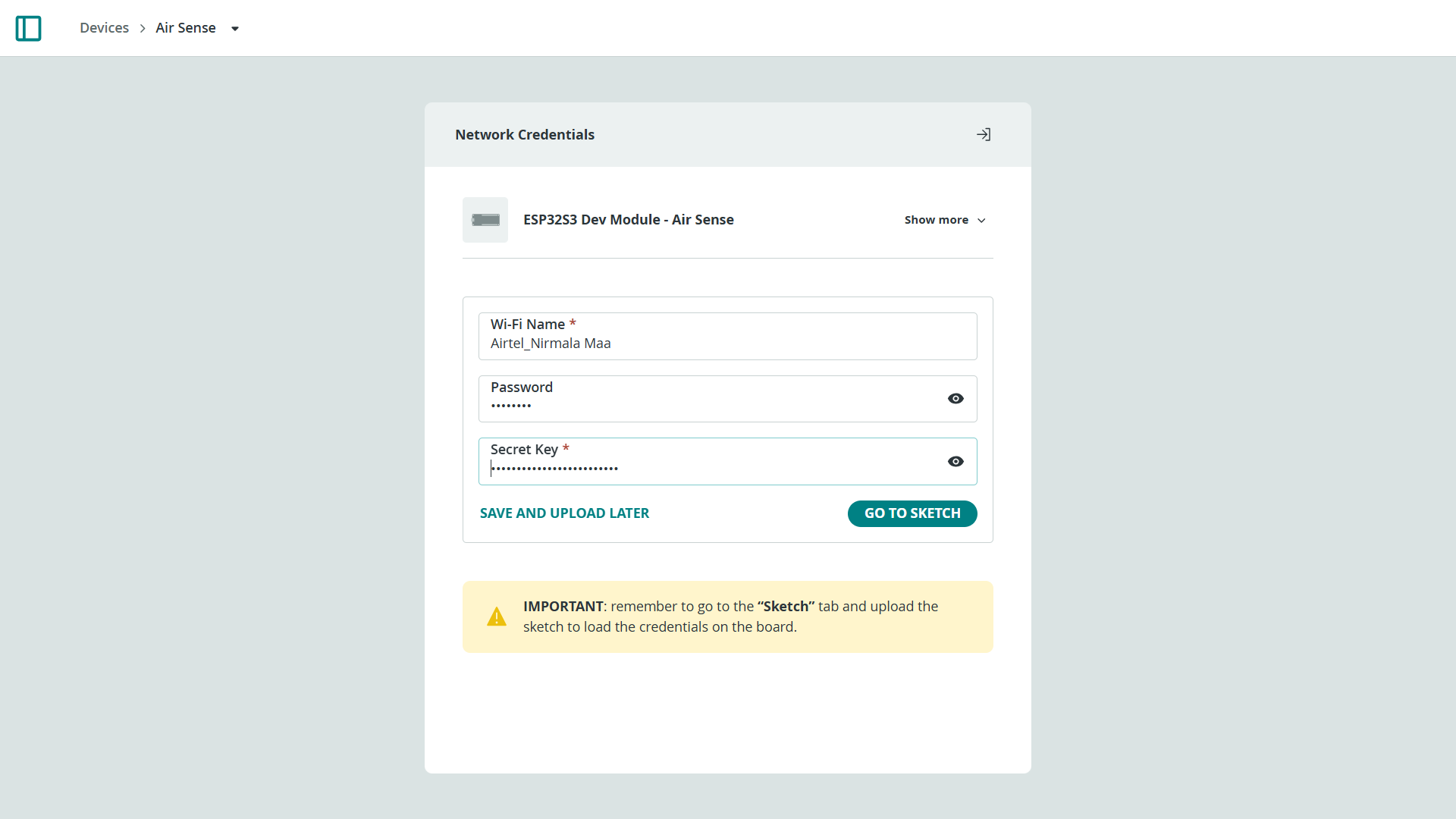Reveal the Secret Key with eye icon

pos(955,462)
